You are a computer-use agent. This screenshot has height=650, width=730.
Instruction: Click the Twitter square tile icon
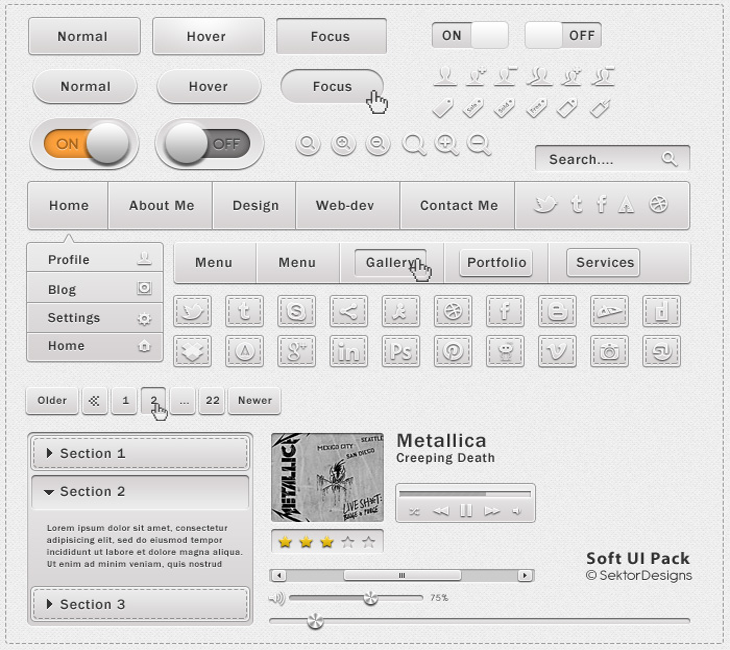click(192, 311)
